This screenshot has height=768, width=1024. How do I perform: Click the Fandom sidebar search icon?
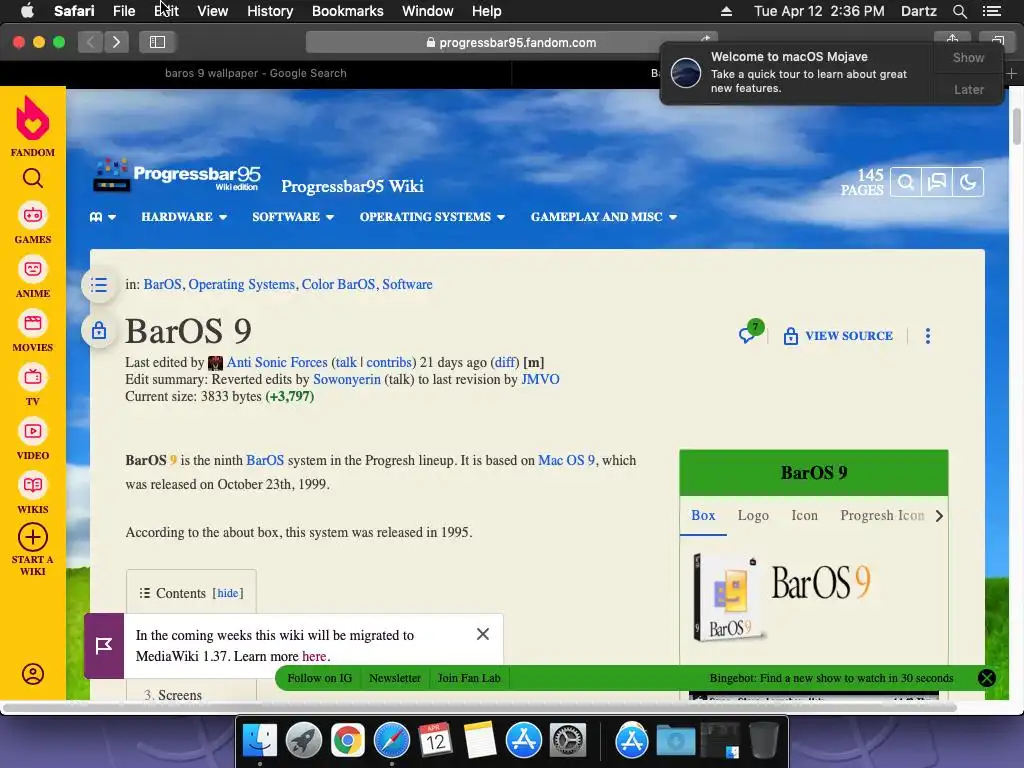[x=33, y=178]
